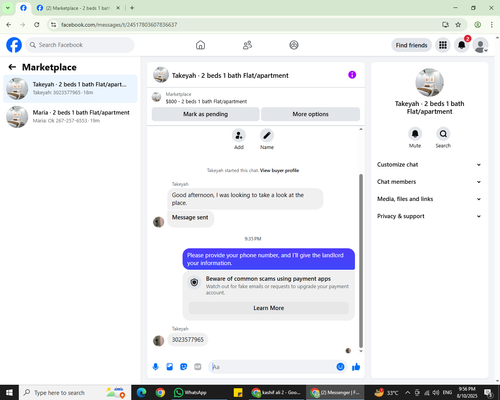500x400 pixels.
Task: View site information icon in address bar
Action: click(53, 24)
